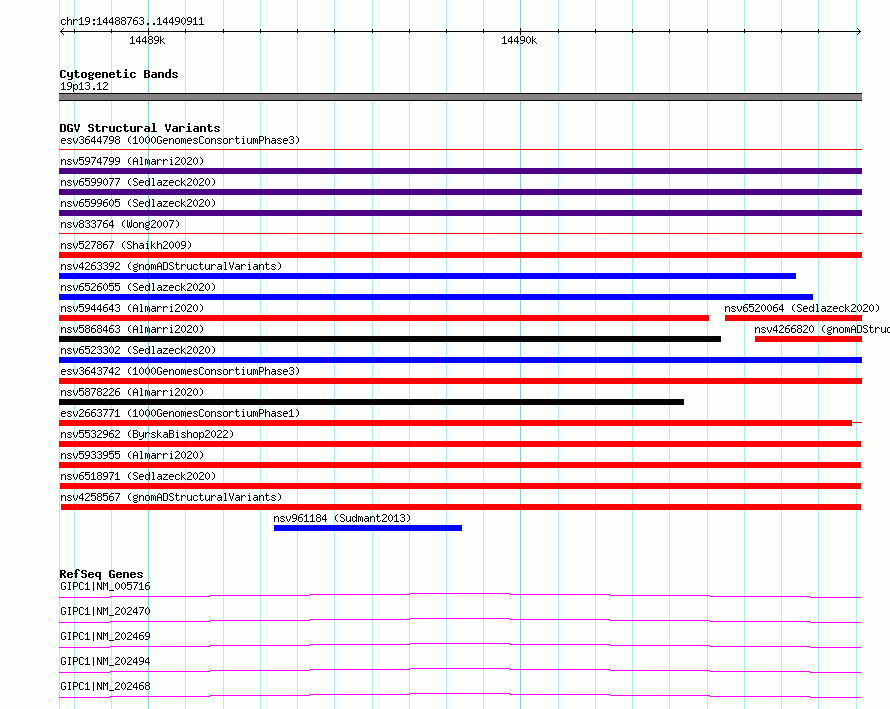Image resolution: width=890 pixels, height=709 pixels.
Task: Select the nsv5974799 (Almarri2020) purple bar
Action: click(460, 171)
